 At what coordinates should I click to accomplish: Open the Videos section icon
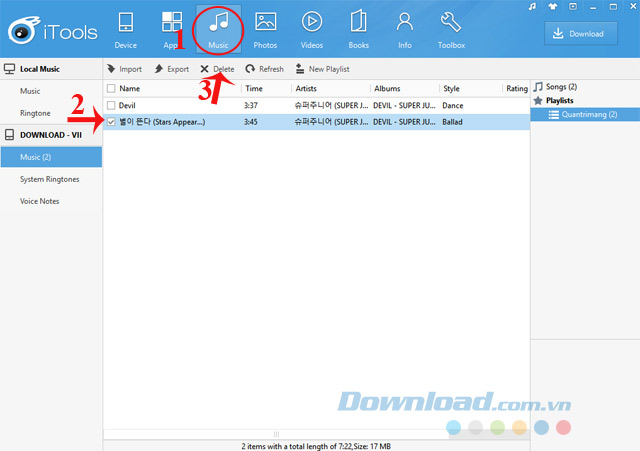pyautogui.click(x=312, y=22)
